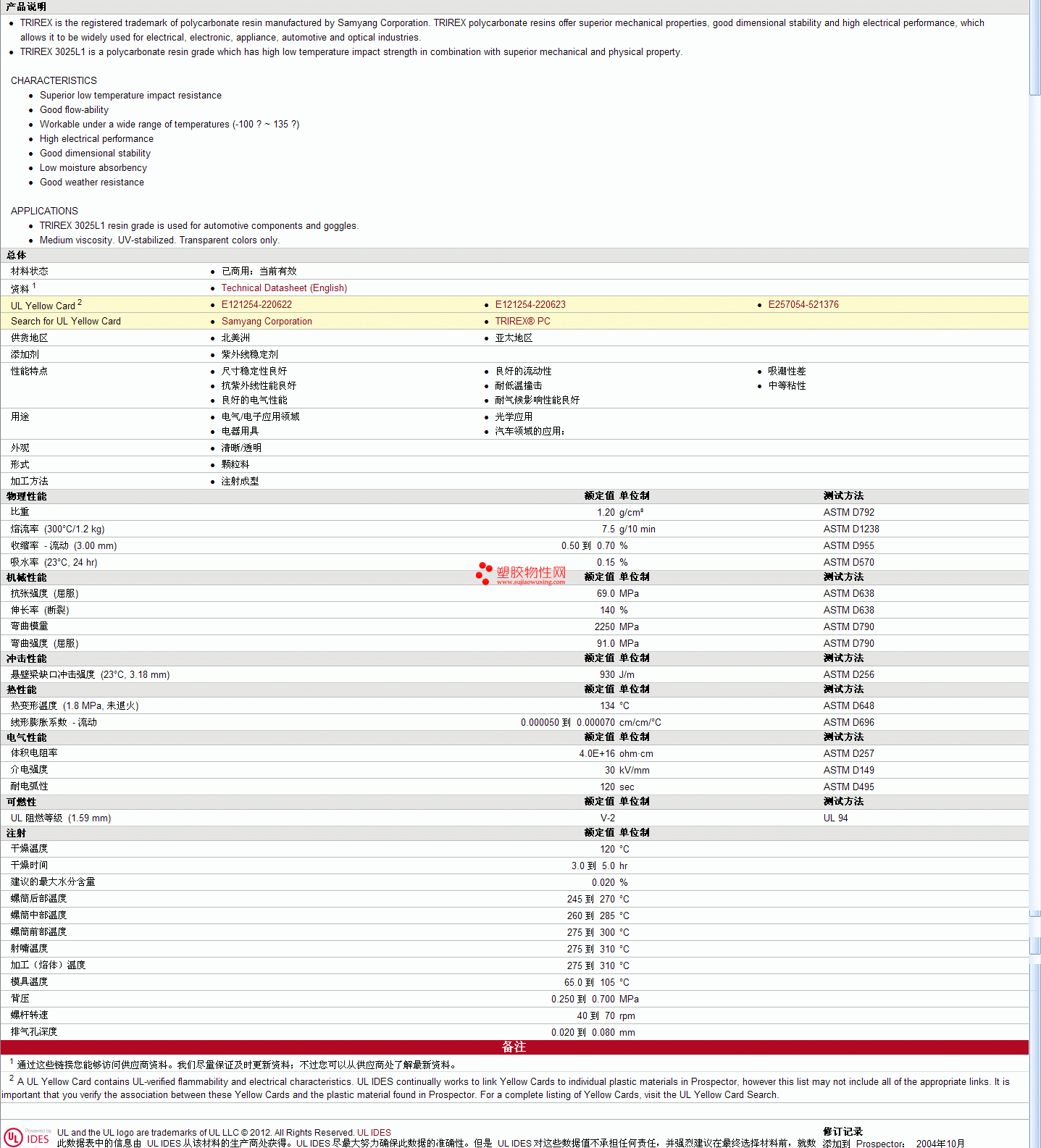Click the '耐低温撞击' feature entry
1041x1148 pixels.
tap(519, 386)
